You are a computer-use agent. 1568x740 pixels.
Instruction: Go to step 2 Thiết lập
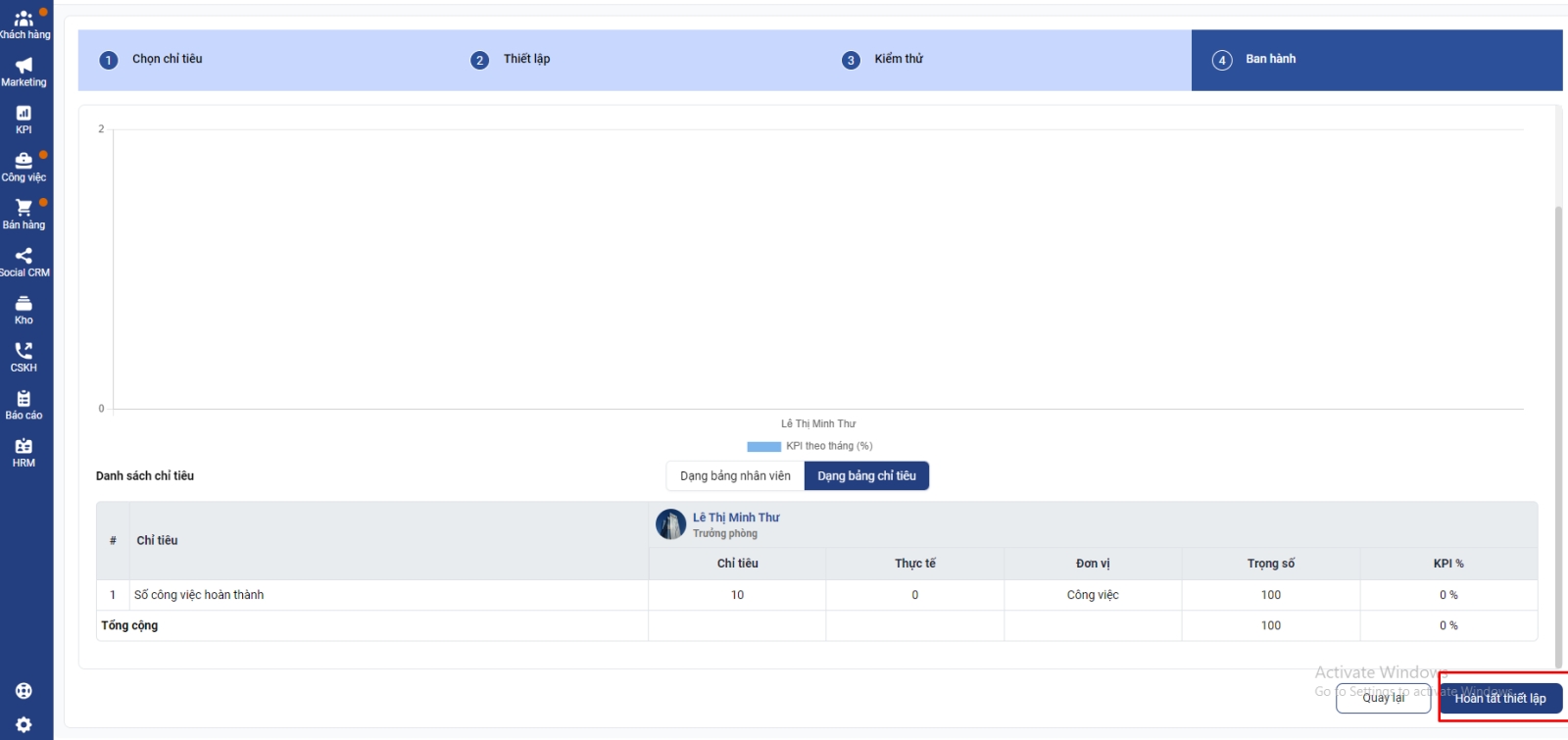(526, 60)
